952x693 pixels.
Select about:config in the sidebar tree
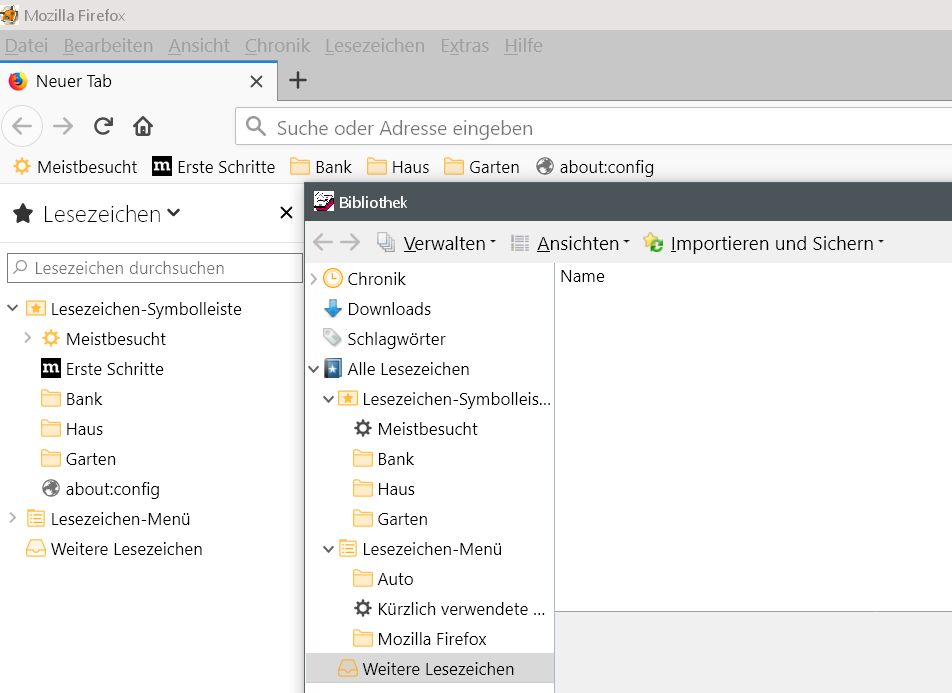[101, 488]
